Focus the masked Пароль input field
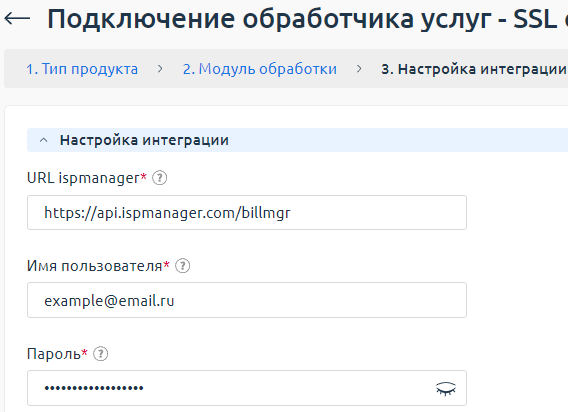 [247, 388]
